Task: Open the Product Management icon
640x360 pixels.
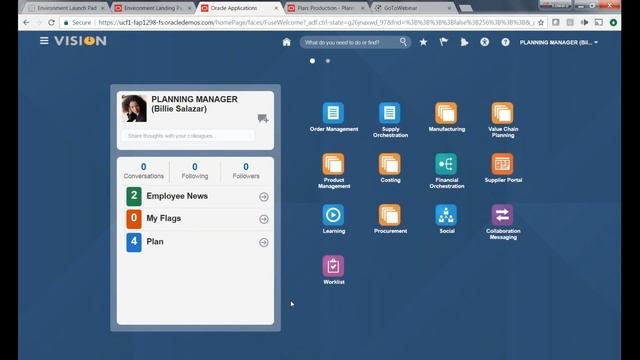Action: point(333,164)
